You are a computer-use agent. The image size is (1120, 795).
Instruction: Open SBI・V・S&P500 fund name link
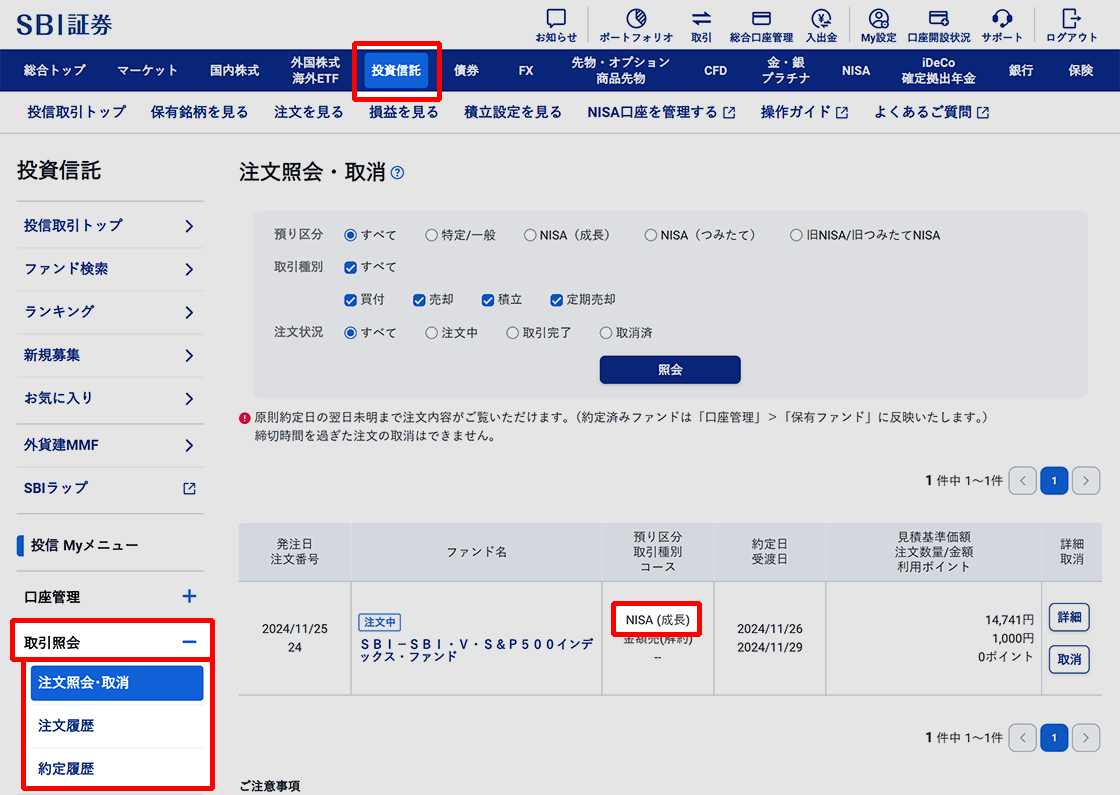(476, 650)
